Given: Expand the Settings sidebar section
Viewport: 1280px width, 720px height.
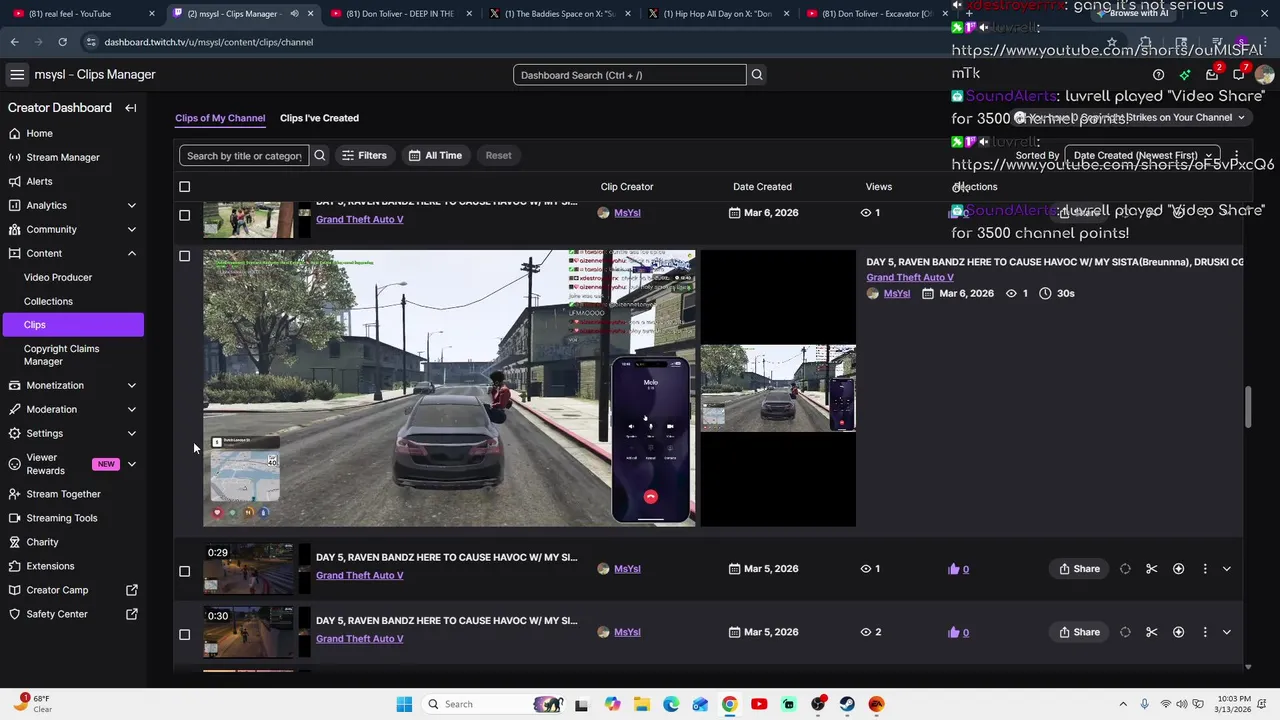Looking at the screenshot, I should click(131, 433).
